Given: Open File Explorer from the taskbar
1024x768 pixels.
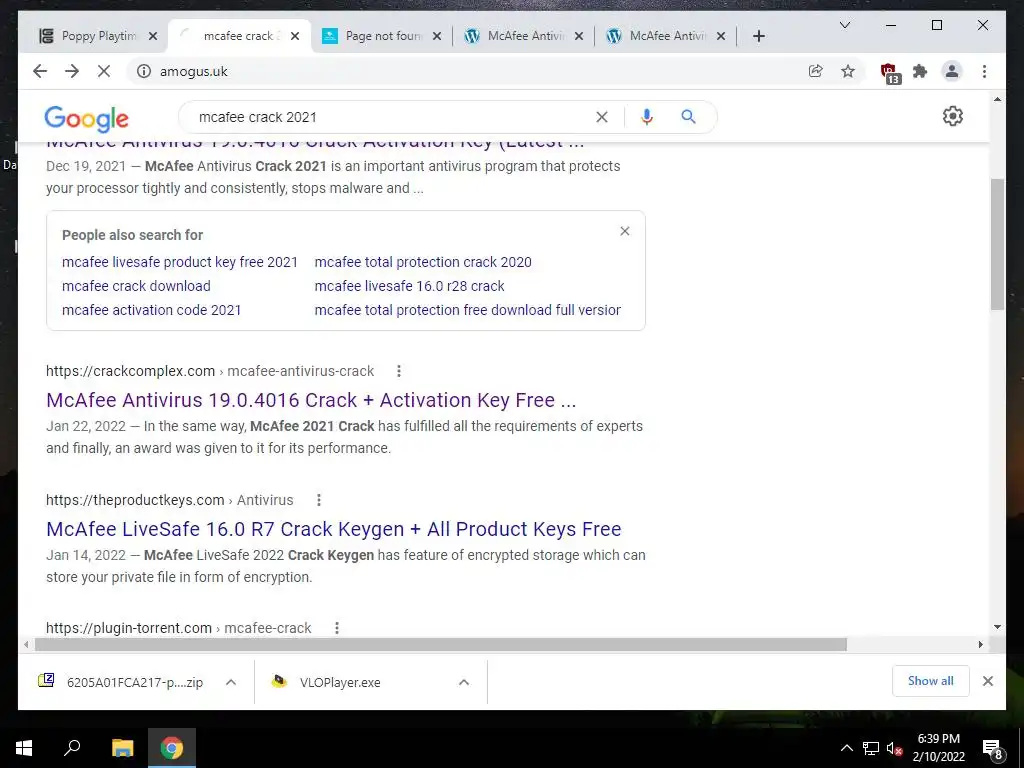Looking at the screenshot, I should [122, 748].
